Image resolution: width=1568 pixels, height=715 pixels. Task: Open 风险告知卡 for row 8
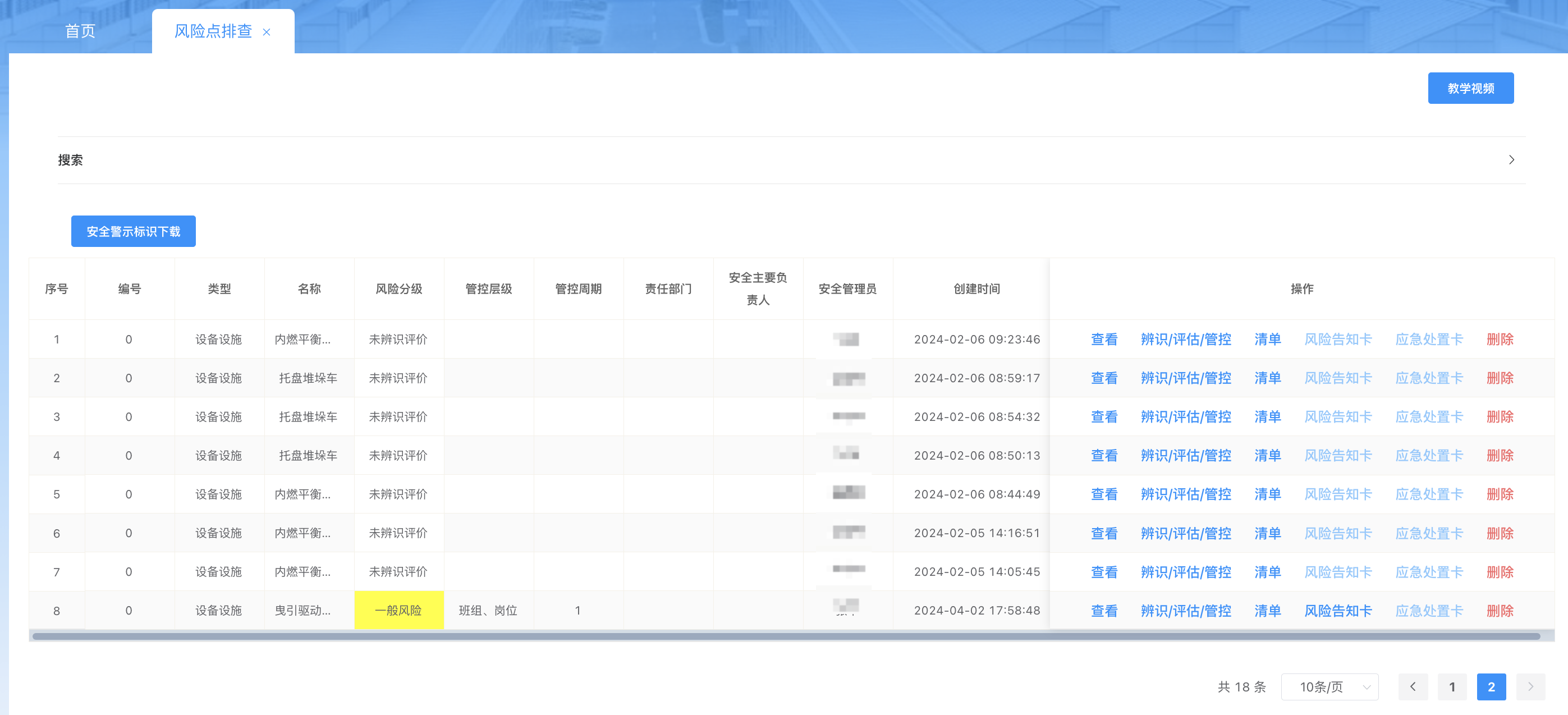pyautogui.click(x=1337, y=611)
